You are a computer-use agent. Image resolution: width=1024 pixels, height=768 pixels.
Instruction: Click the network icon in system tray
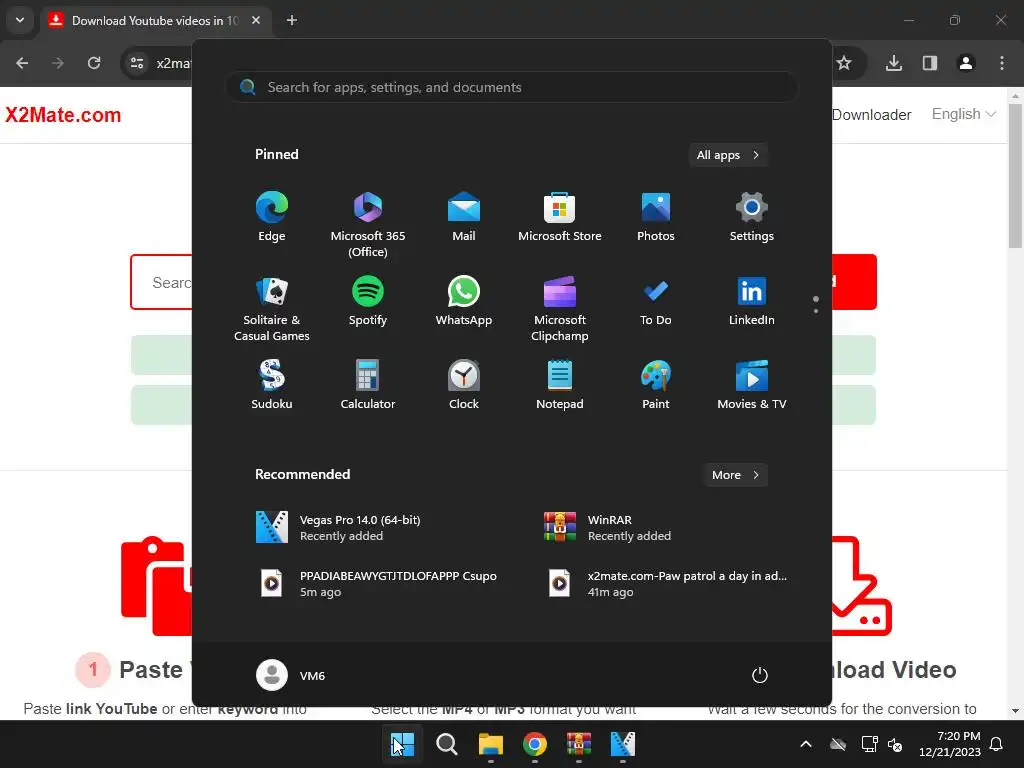coord(869,744)
